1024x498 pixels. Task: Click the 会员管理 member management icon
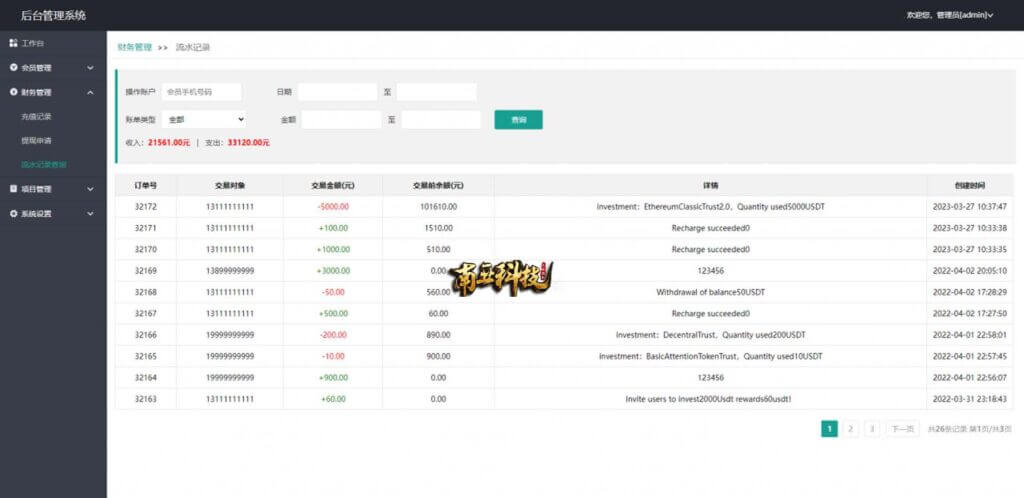(13, 67)
